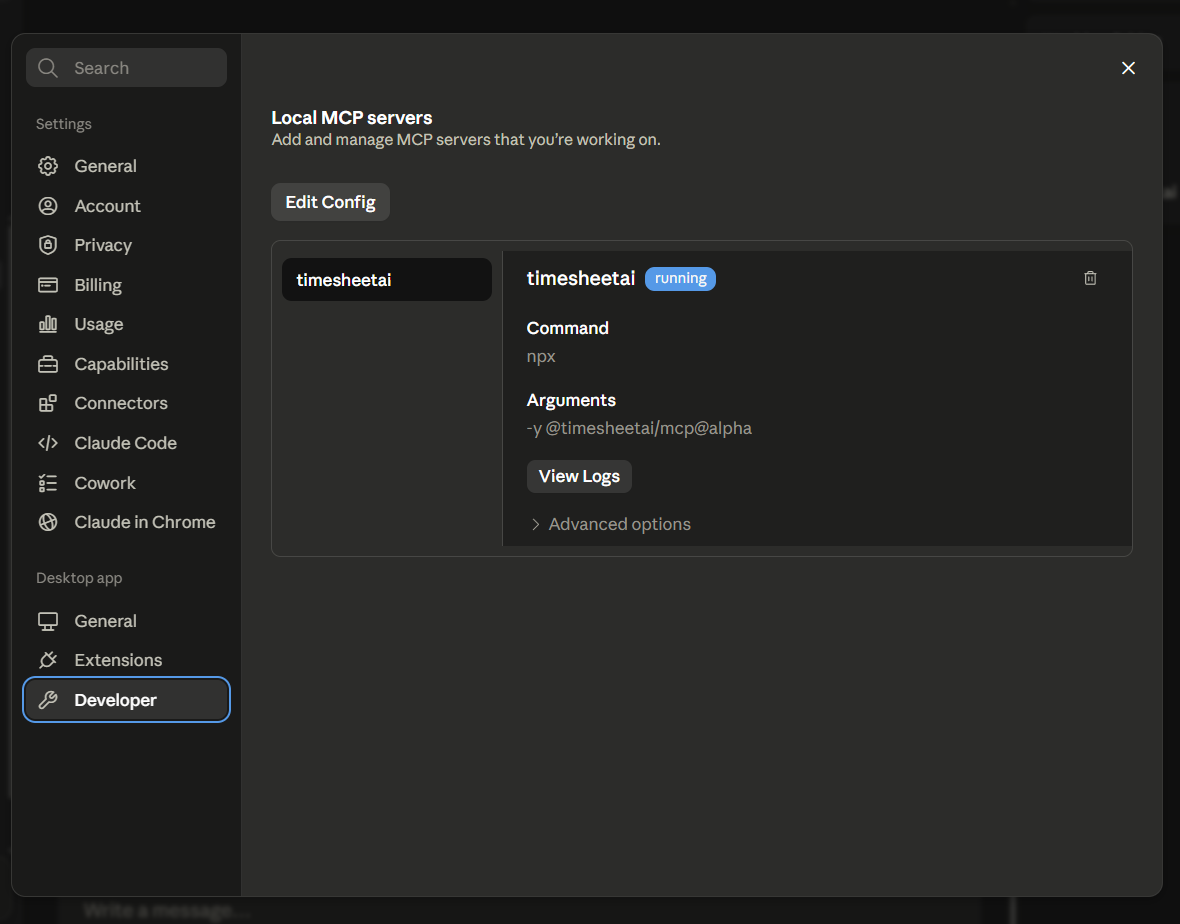Focus the Search settings field
Screen dimensions: 1180x924
[126, 68]
